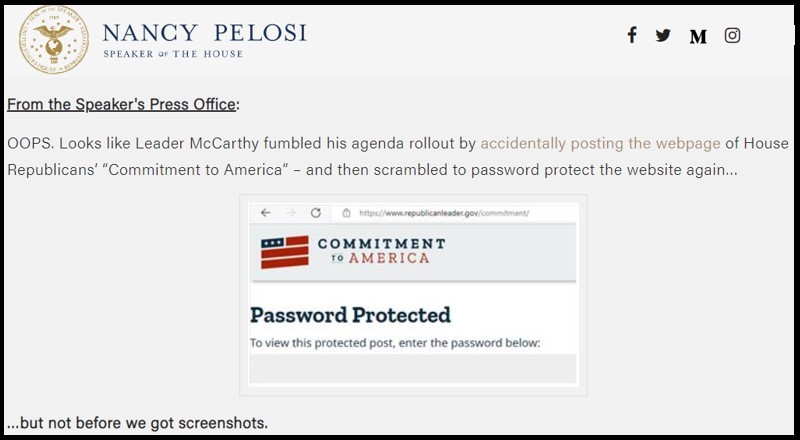Screen dimensions: 800x440
Task: Click "To view this protected post" instruction text
Action: (x=394, y=343)
